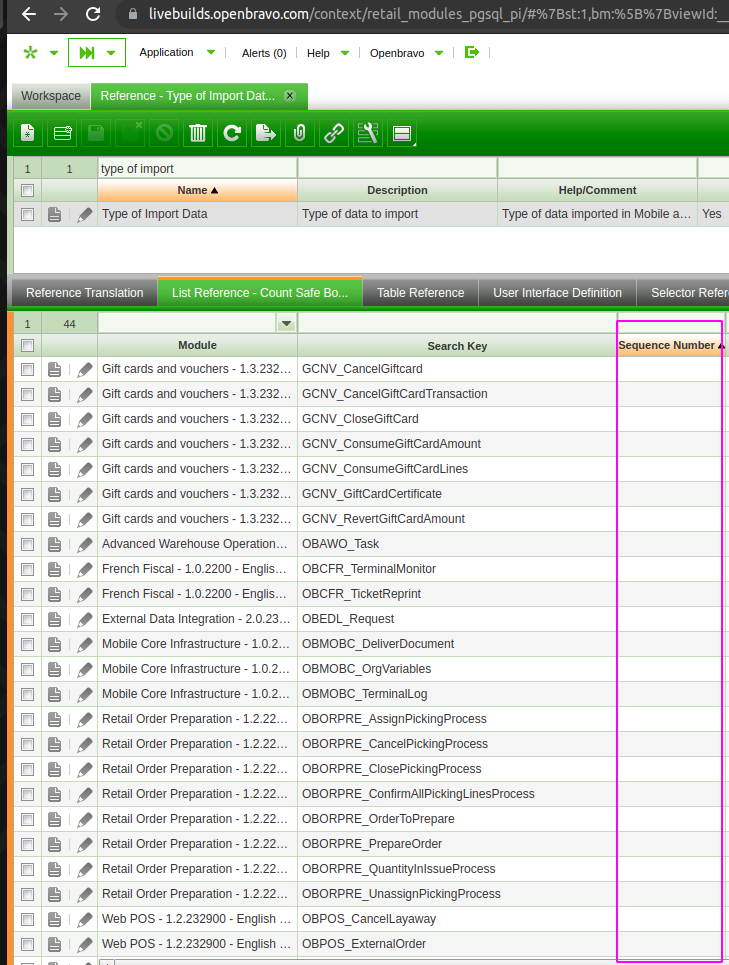The height and width of the screenshot is (965, 729).
Task: Click pencil edit icon for OBEDL_Request row
Action: coord(85,619)
